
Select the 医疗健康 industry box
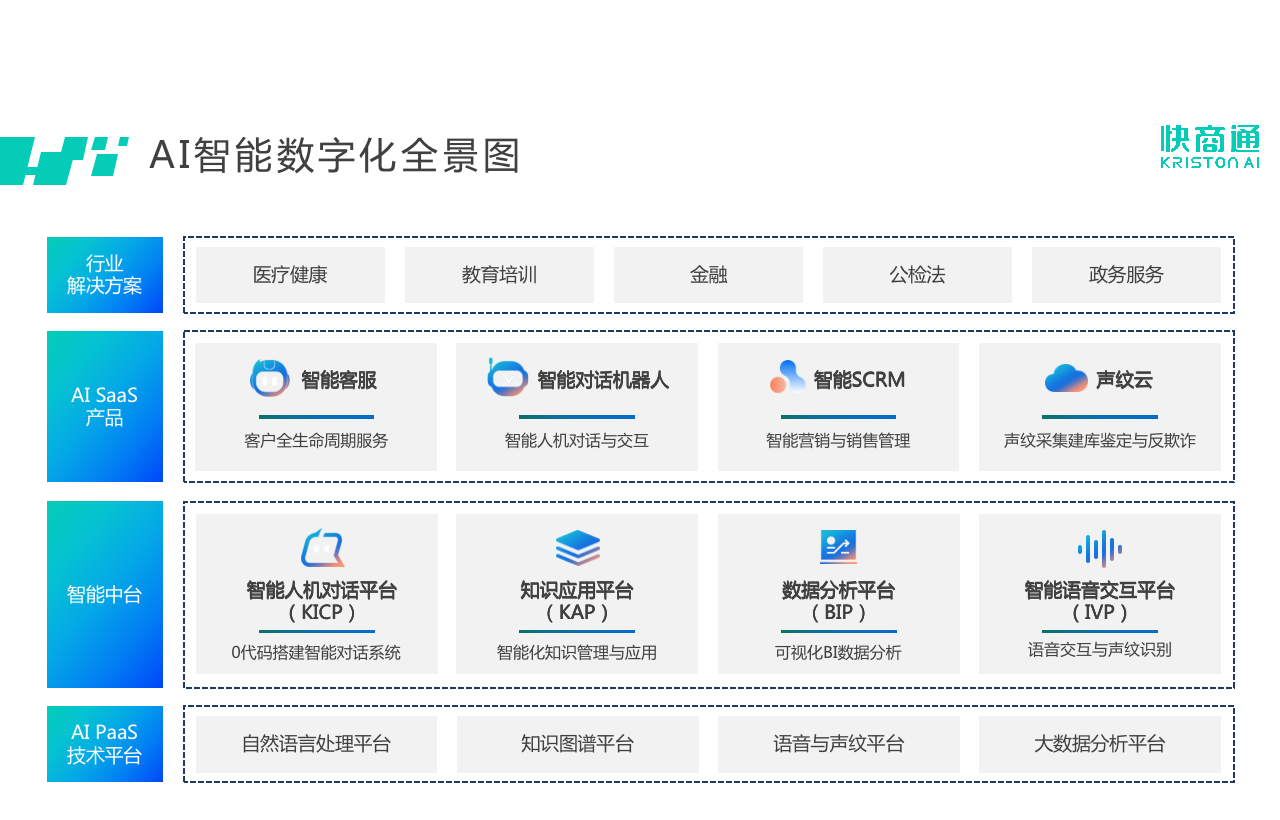point(290,275)
